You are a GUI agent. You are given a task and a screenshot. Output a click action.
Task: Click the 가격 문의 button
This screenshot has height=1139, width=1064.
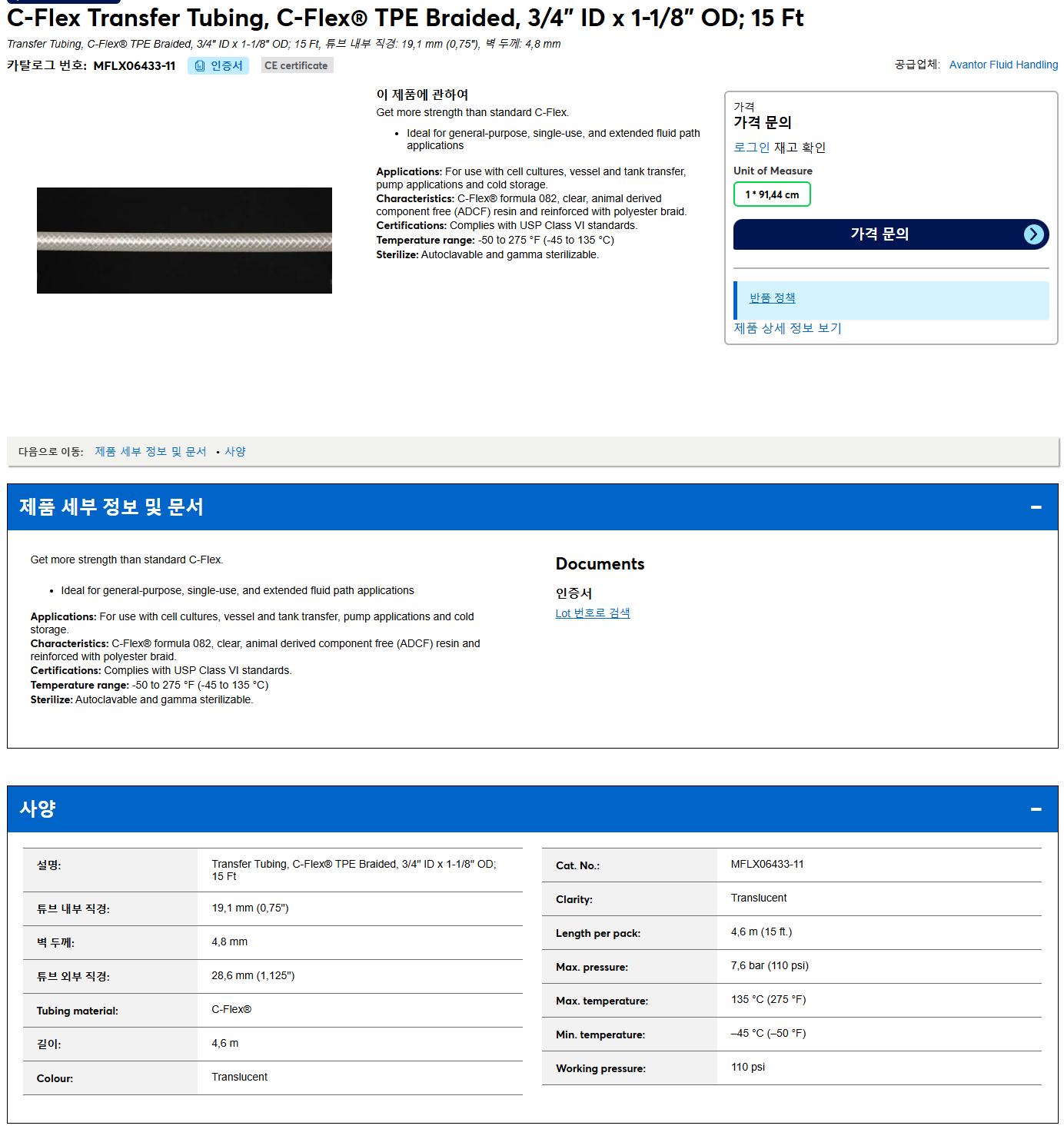[x=891, y=234]
